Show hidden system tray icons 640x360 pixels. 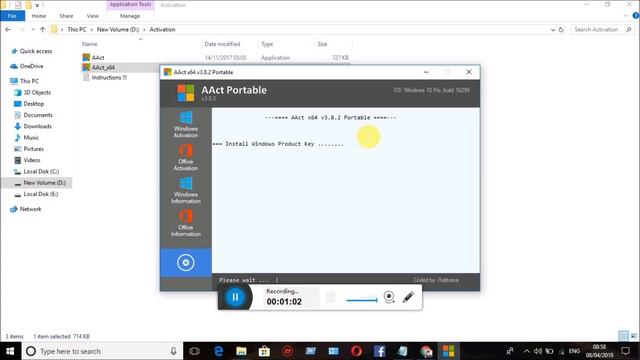[x=527, y=351]
